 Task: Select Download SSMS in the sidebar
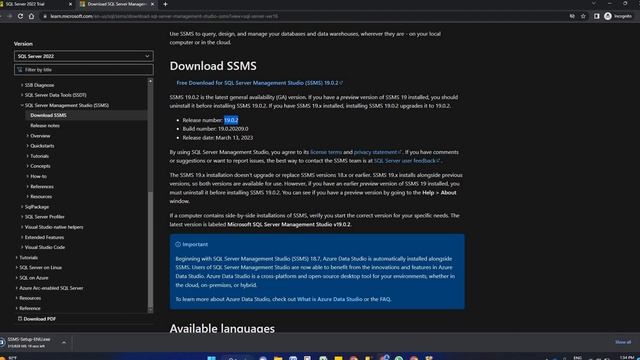coord(48,116)
